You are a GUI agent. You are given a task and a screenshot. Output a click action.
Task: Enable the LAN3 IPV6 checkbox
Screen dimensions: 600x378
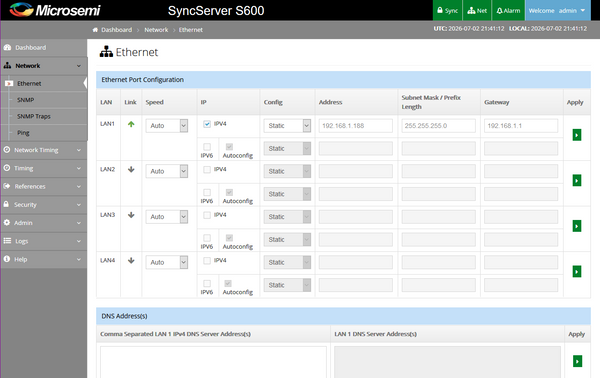coord(207,238)
